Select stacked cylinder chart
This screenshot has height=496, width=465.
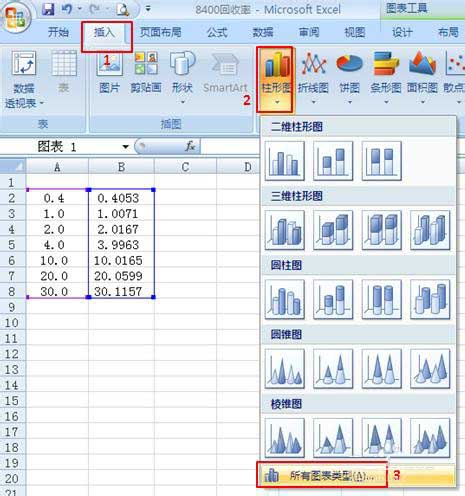coord(333,300)
